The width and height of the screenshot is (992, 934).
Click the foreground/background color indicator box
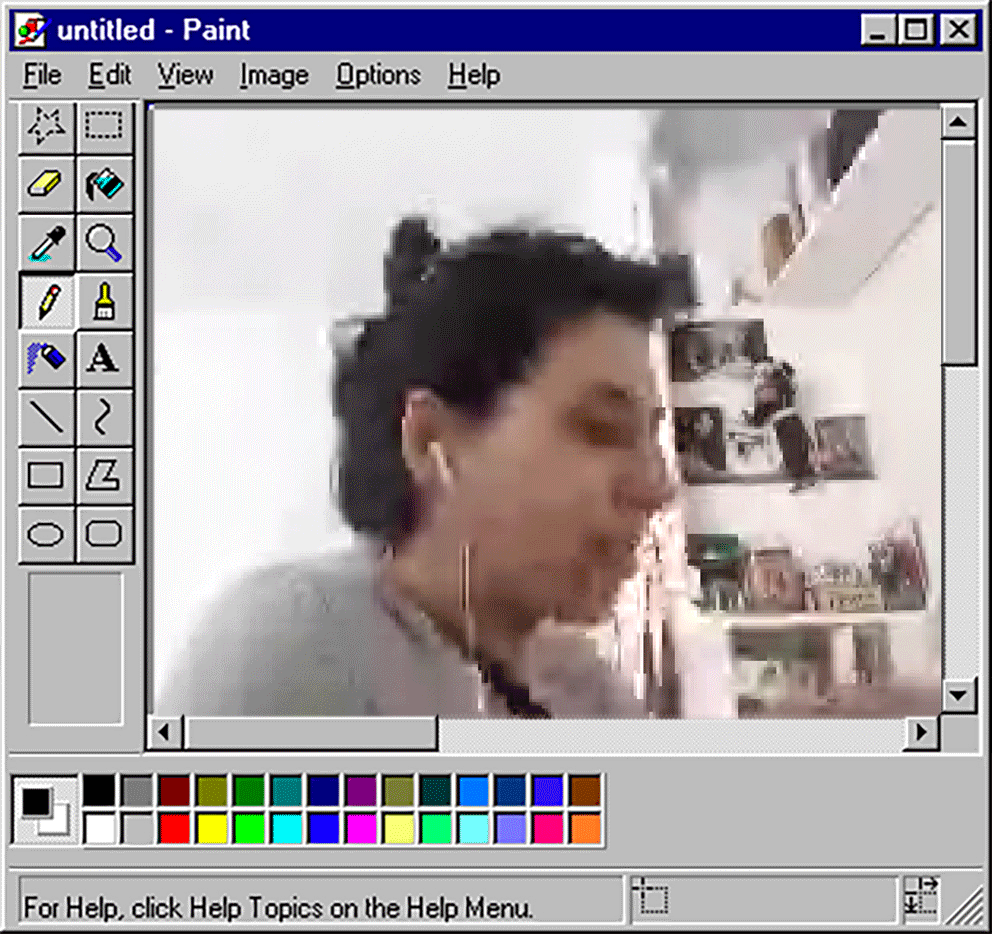click(45, 809)
